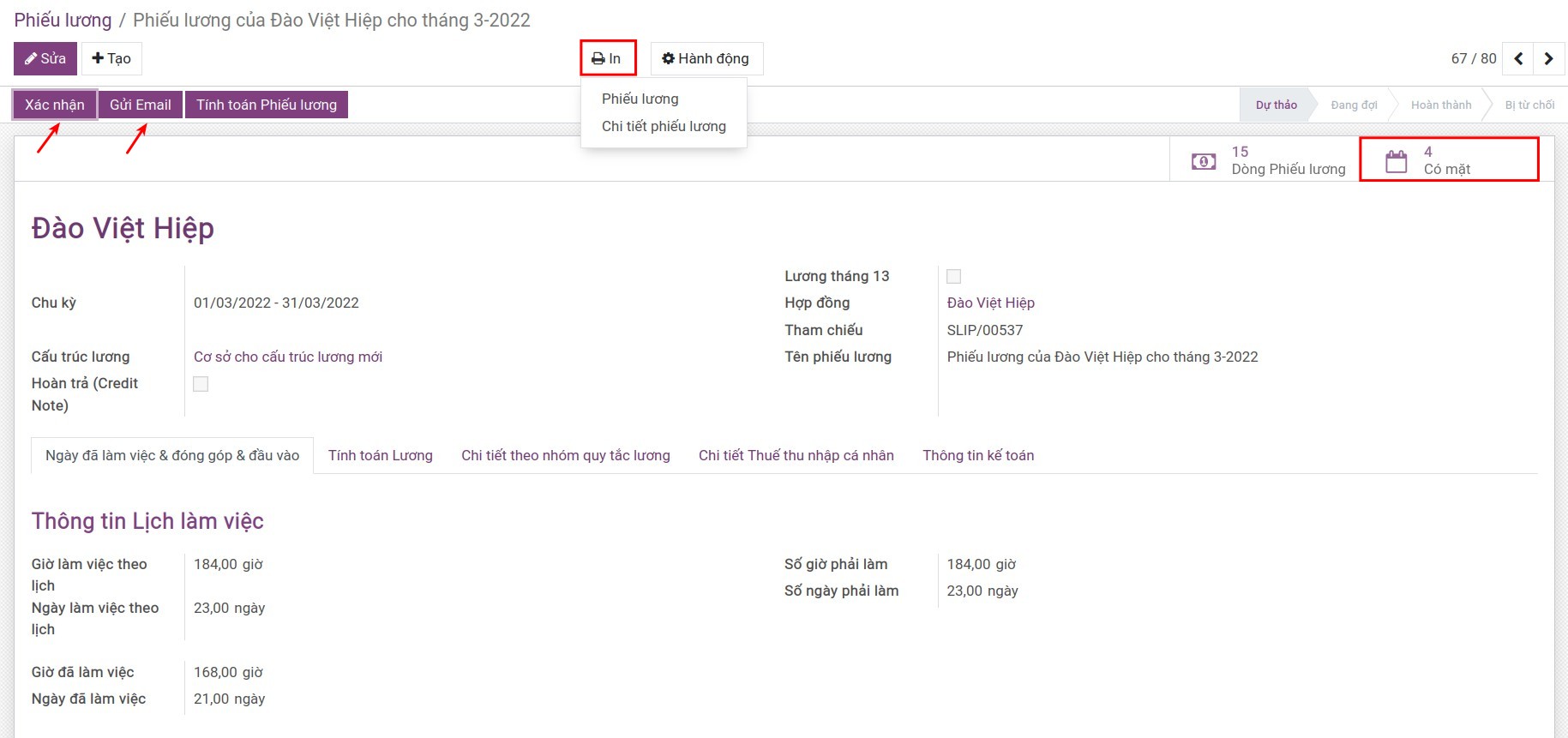
Task: Click the calendar icon for Có mặt
Action: 1396,160
